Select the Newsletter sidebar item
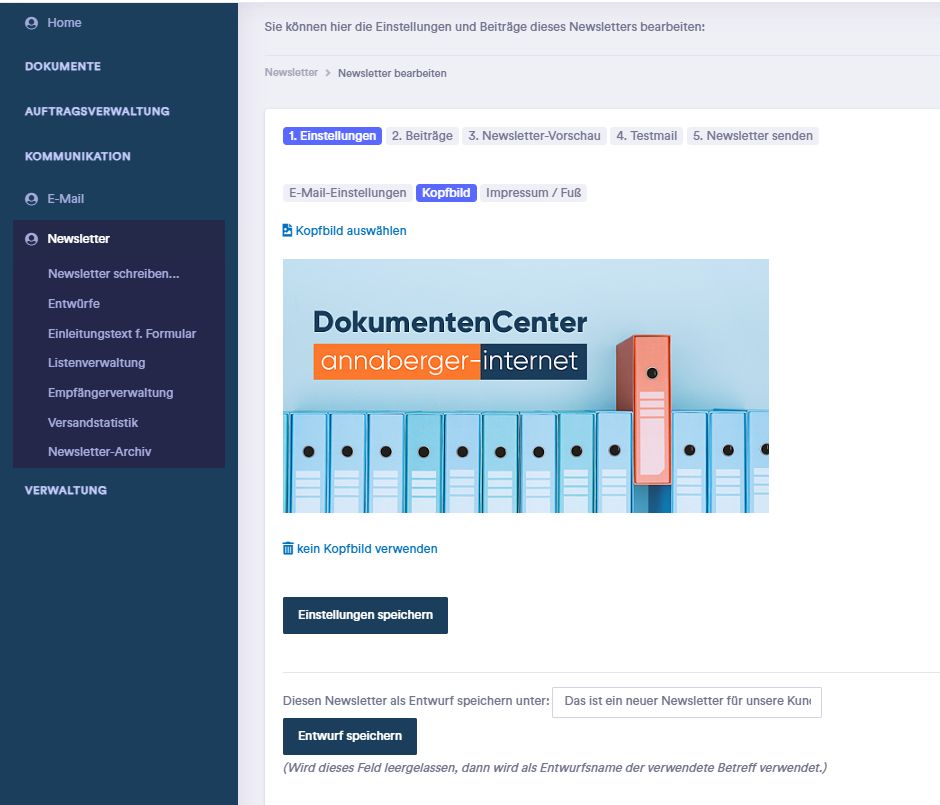Viewport: 940px width, 805px height. pos(79,239)
